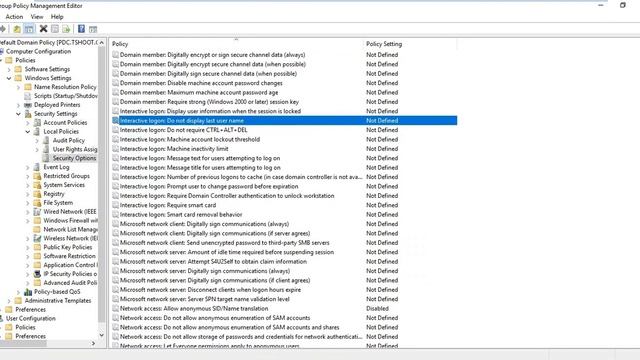The width and height of the screenshot is (640, 360).
Task: Click tree pane scroll down arrow
Action: (x=102, y=336)
